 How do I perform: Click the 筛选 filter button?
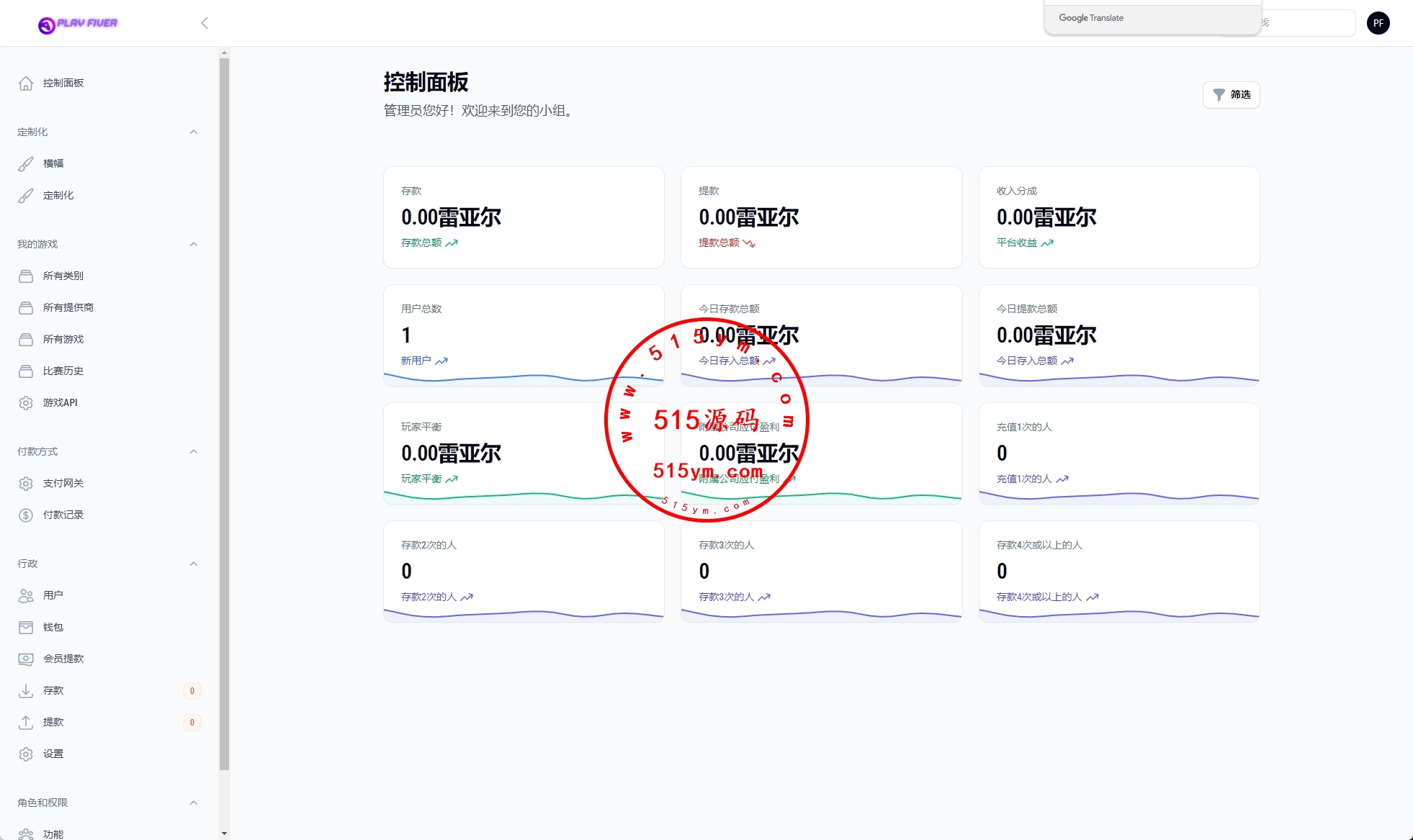coord(1231,95)
